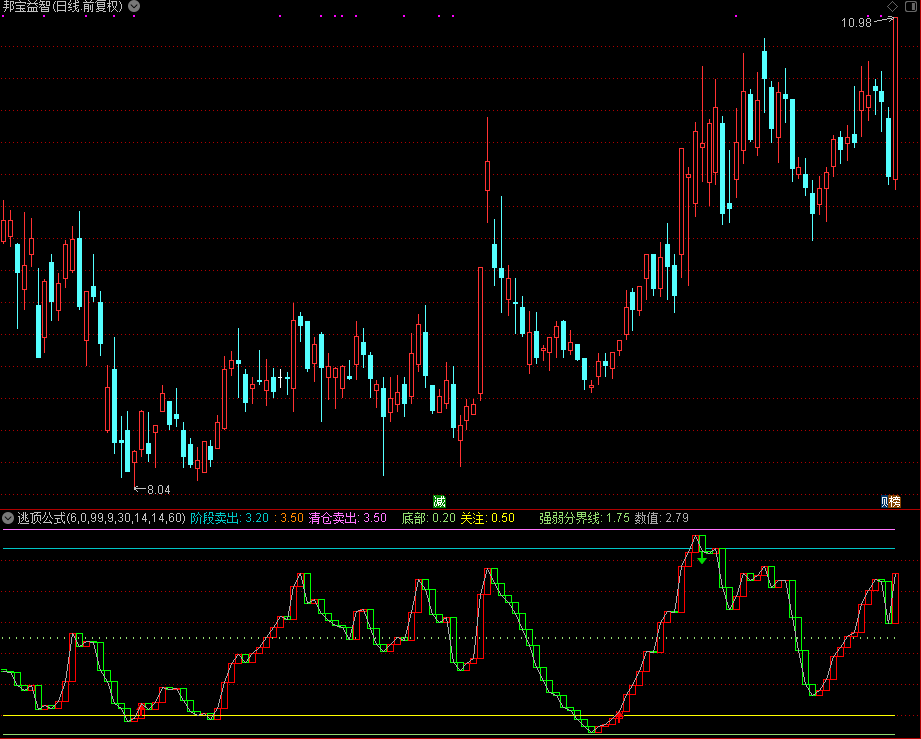Viewport: 921px width, 739px height.
Task: Click the green 减 marker badge
Action: click(x=439, y=502)
